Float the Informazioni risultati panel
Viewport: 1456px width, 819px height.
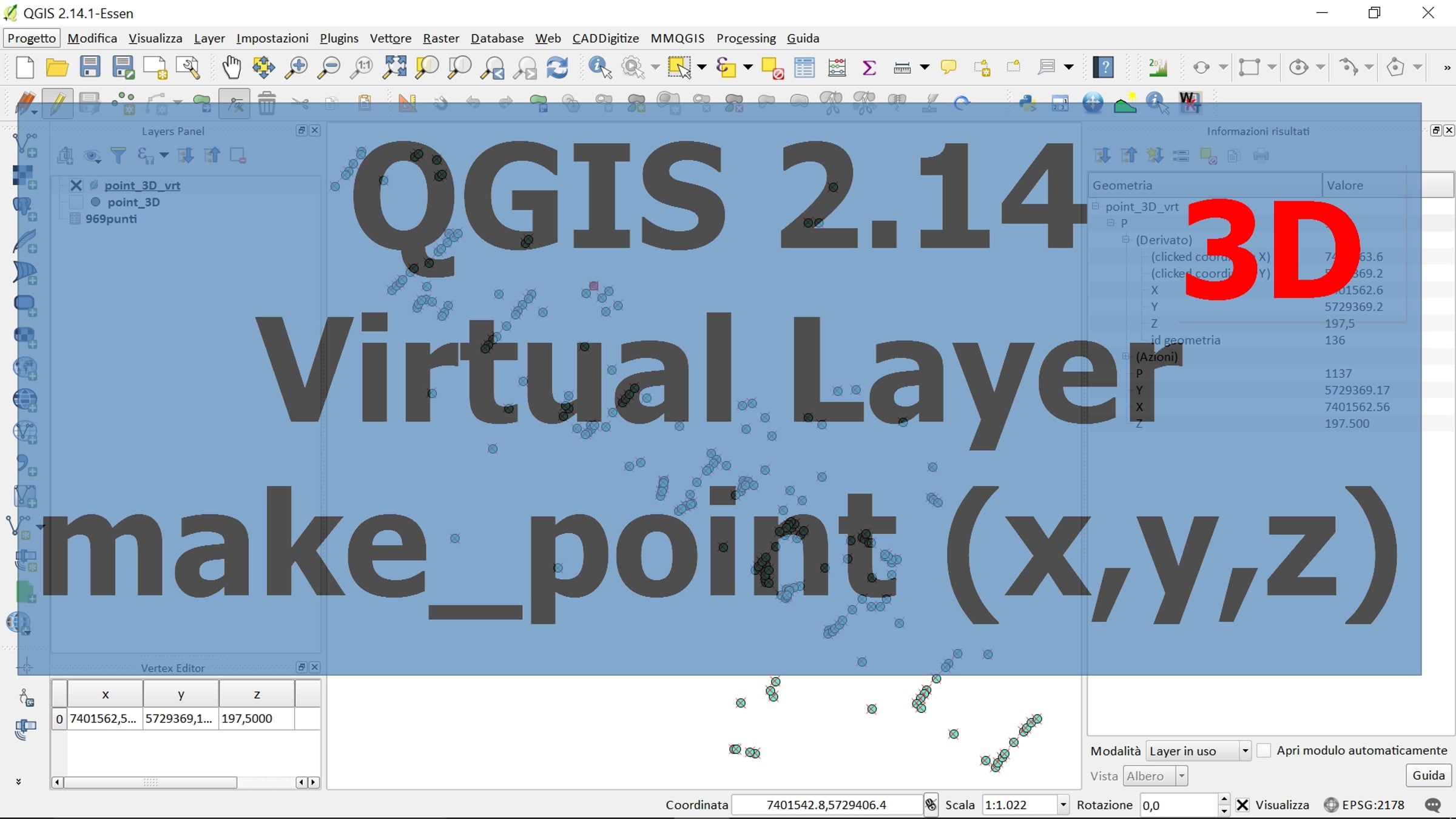[x=1435, y=130]
